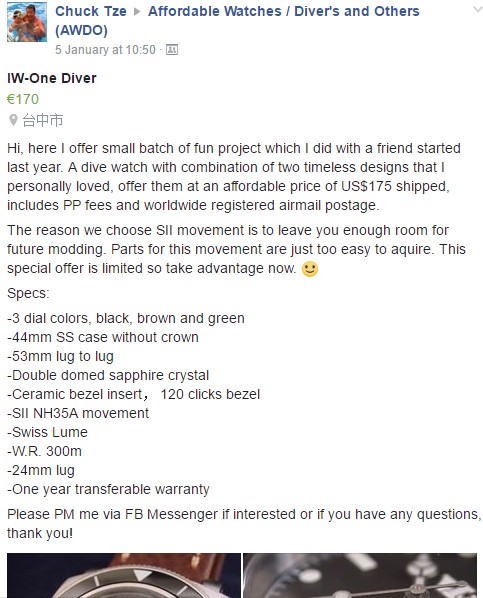Open the left watch photo with brown strap

click(x=124, y=575)
